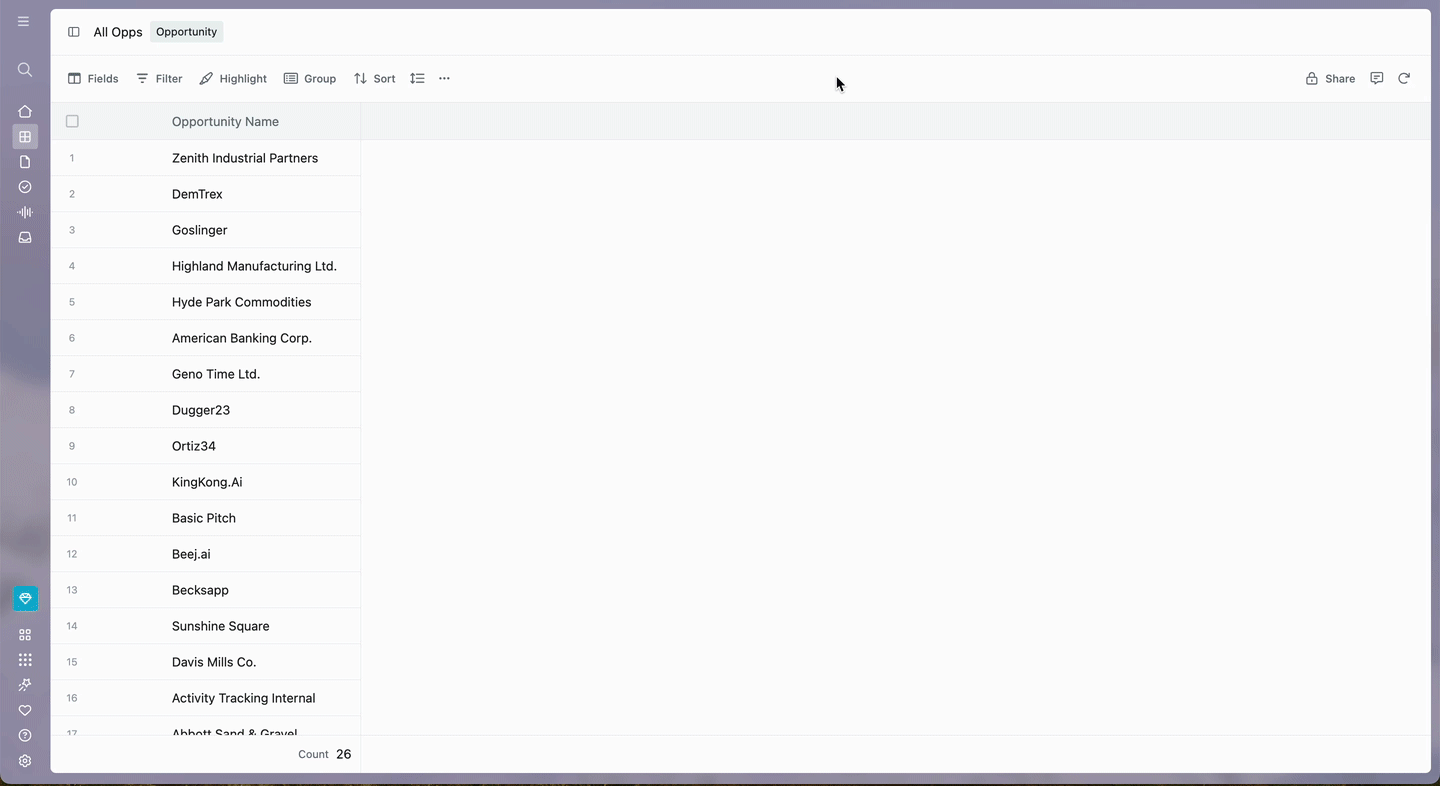1440x786 pixels.
Task: Select the Zenith Industrial Partners row
Action: [205, 158]
